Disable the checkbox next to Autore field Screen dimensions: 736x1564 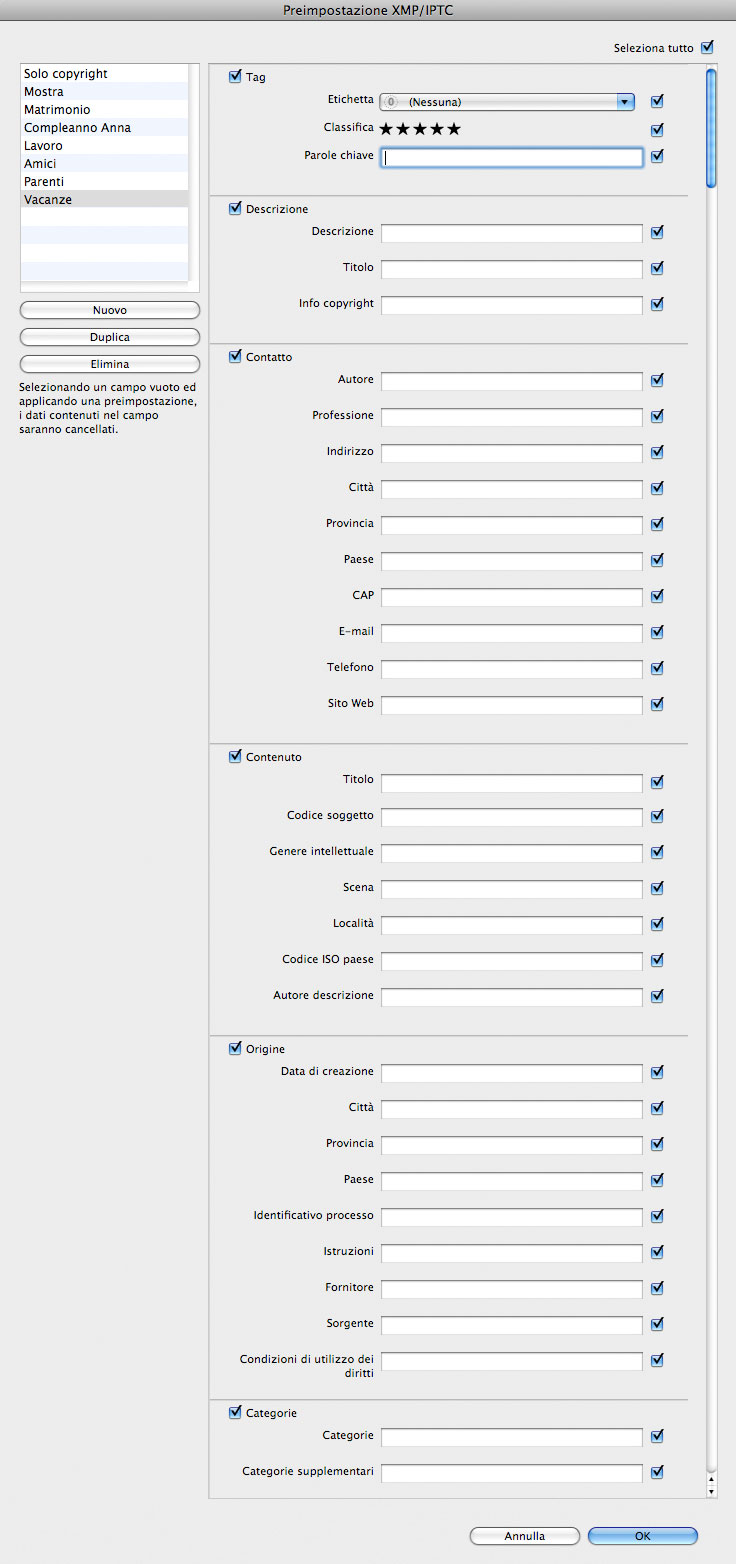[x=657, y=380]
